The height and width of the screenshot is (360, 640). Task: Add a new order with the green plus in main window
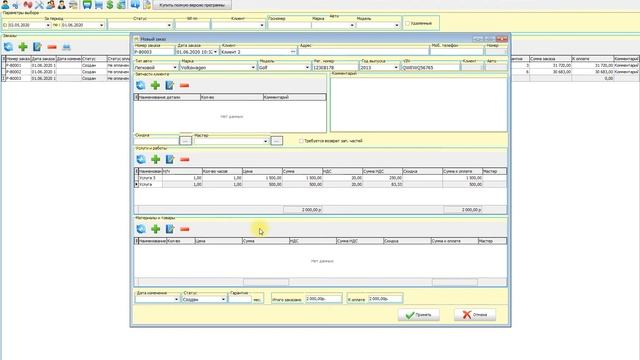click(x=23, y=47)
